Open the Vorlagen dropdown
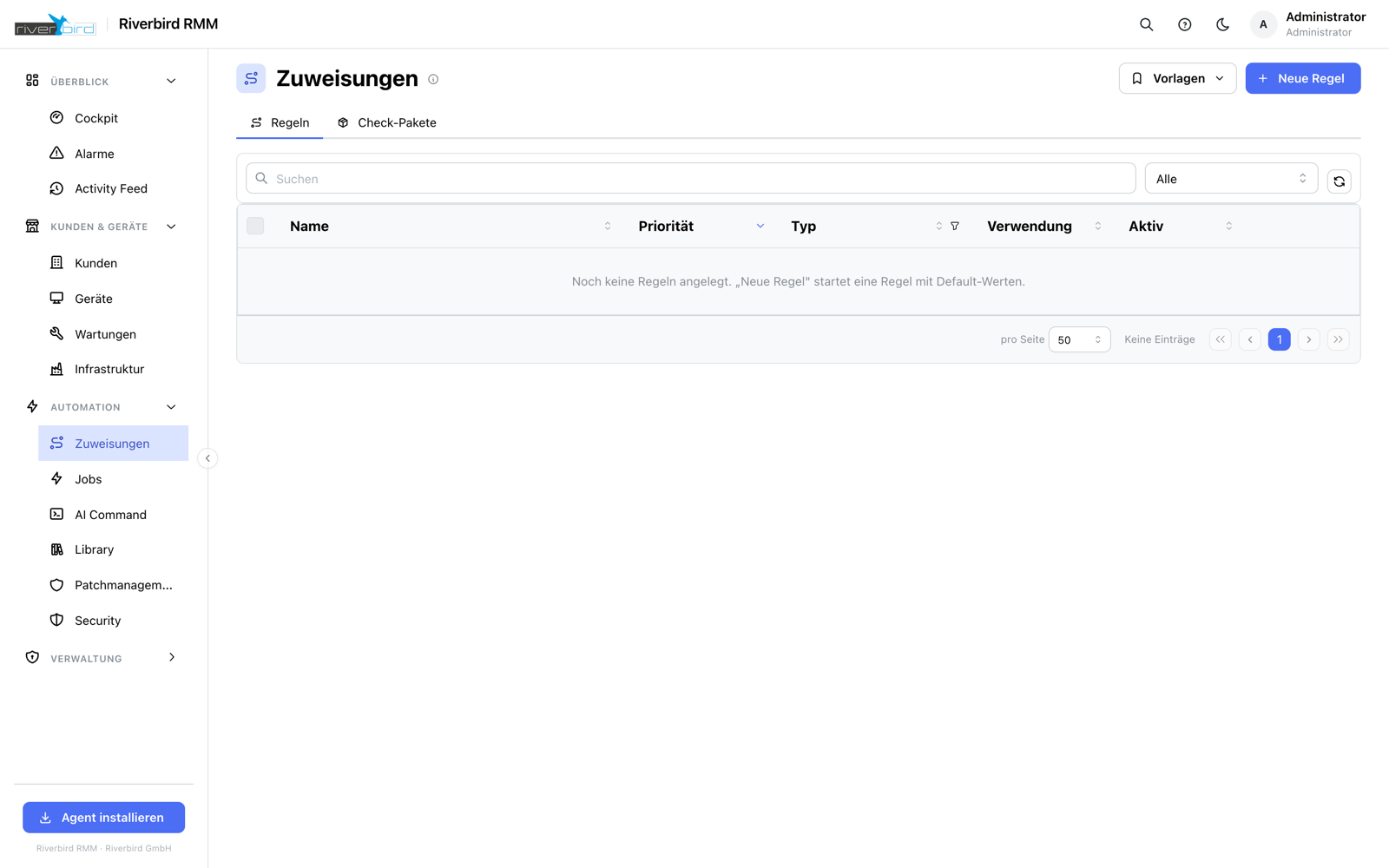Image resolution: width=1389 pixels, height=868 pixels. click(x=1177, y=78)
